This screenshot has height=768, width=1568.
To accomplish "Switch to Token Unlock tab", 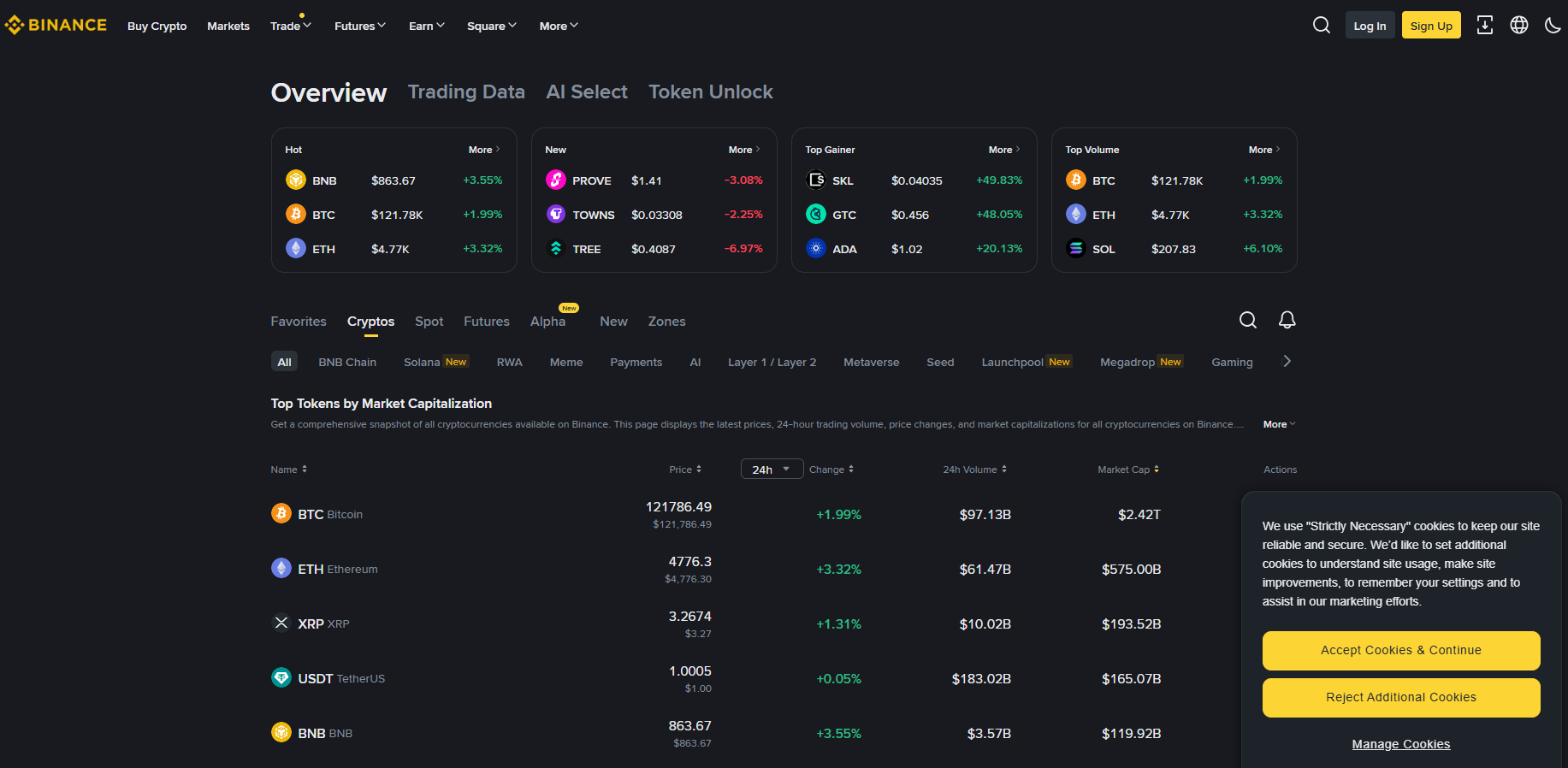I will pos(711,92).
